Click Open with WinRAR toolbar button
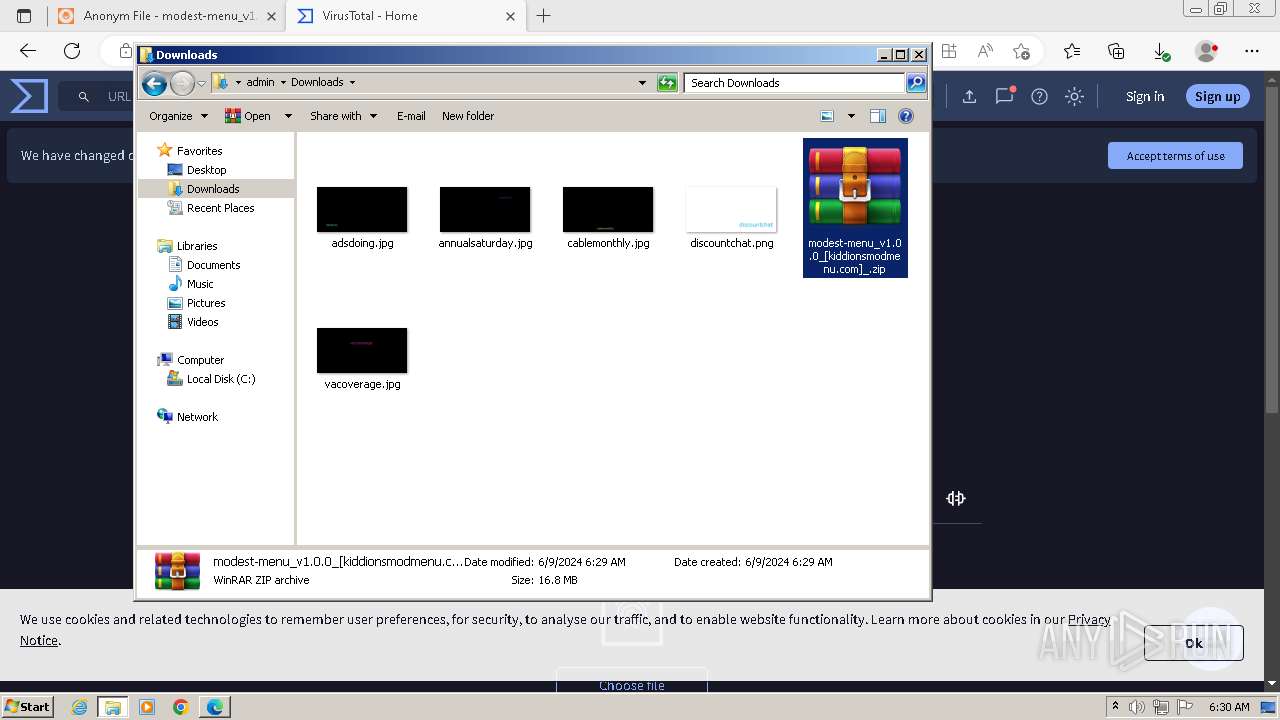 [x=248, y=116]
